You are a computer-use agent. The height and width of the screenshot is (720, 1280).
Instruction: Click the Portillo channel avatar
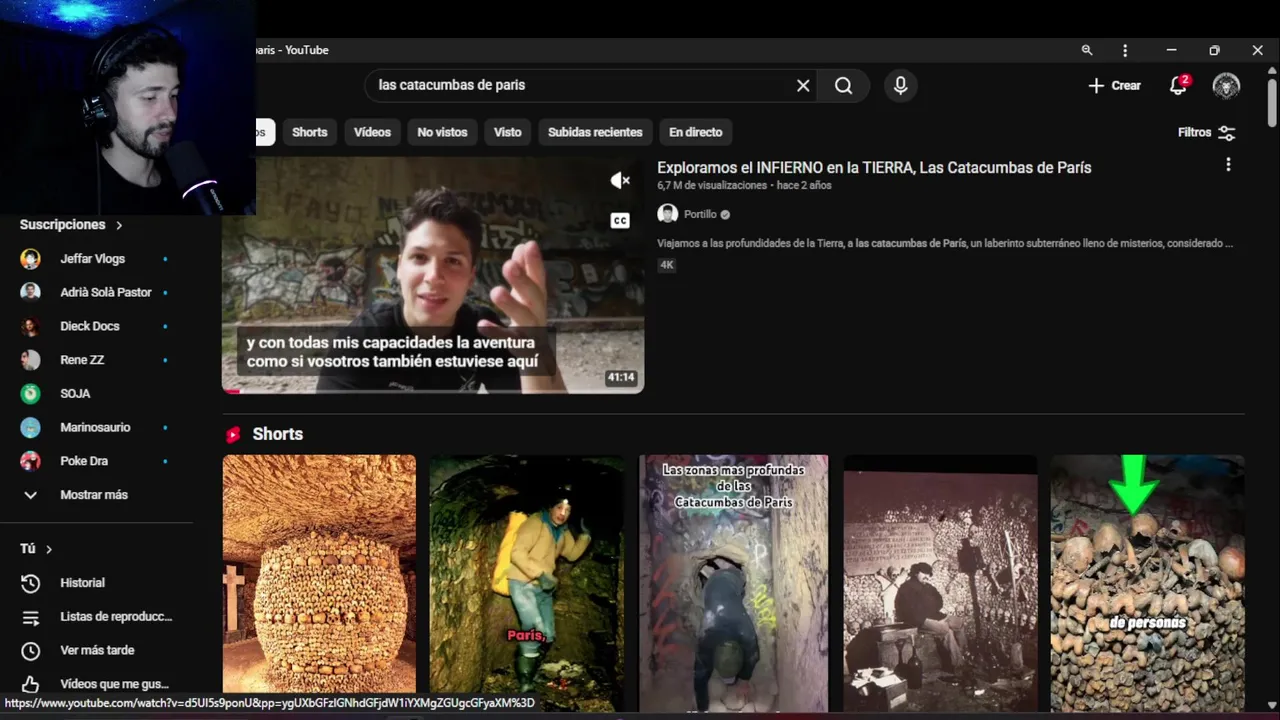coord(667,214)
